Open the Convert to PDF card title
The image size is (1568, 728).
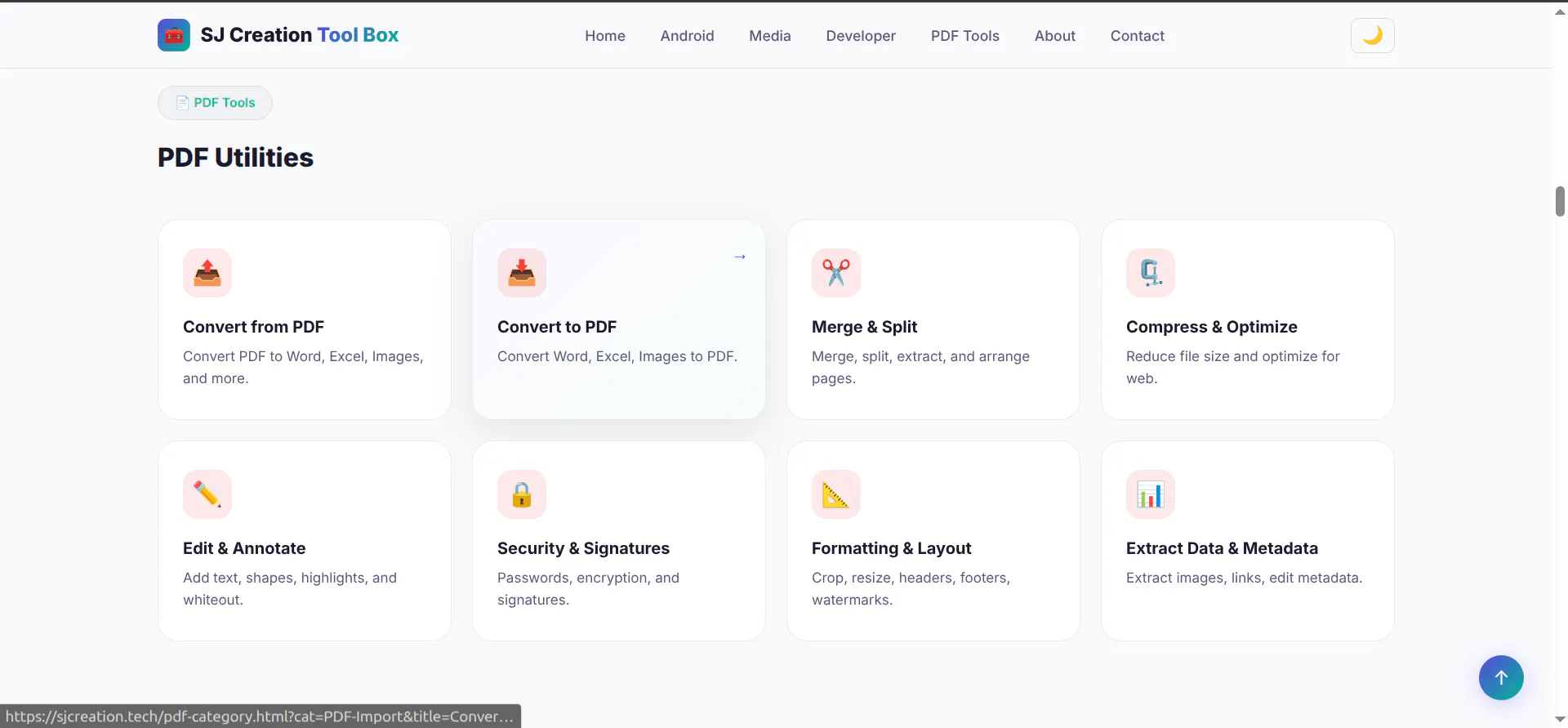point(557,327)
